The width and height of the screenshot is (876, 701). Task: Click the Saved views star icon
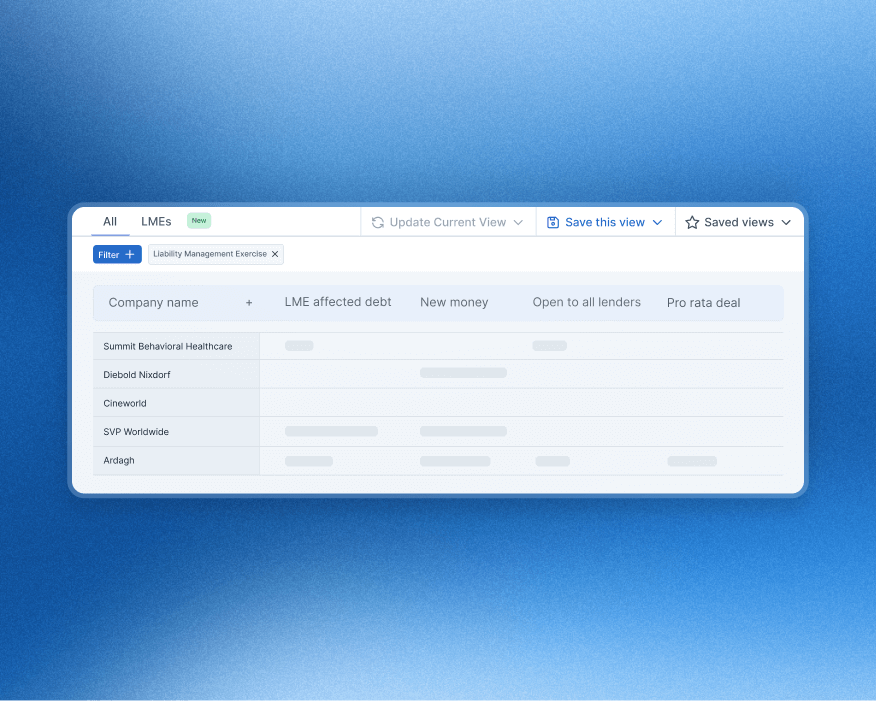692,222
